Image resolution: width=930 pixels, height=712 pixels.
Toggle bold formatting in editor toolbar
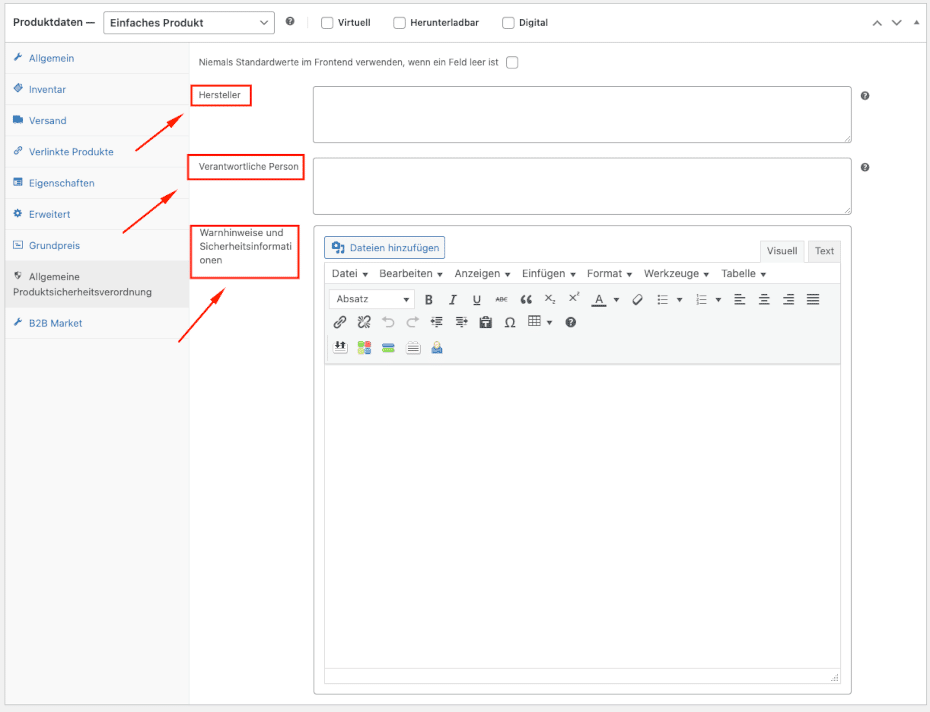[429, 300]
